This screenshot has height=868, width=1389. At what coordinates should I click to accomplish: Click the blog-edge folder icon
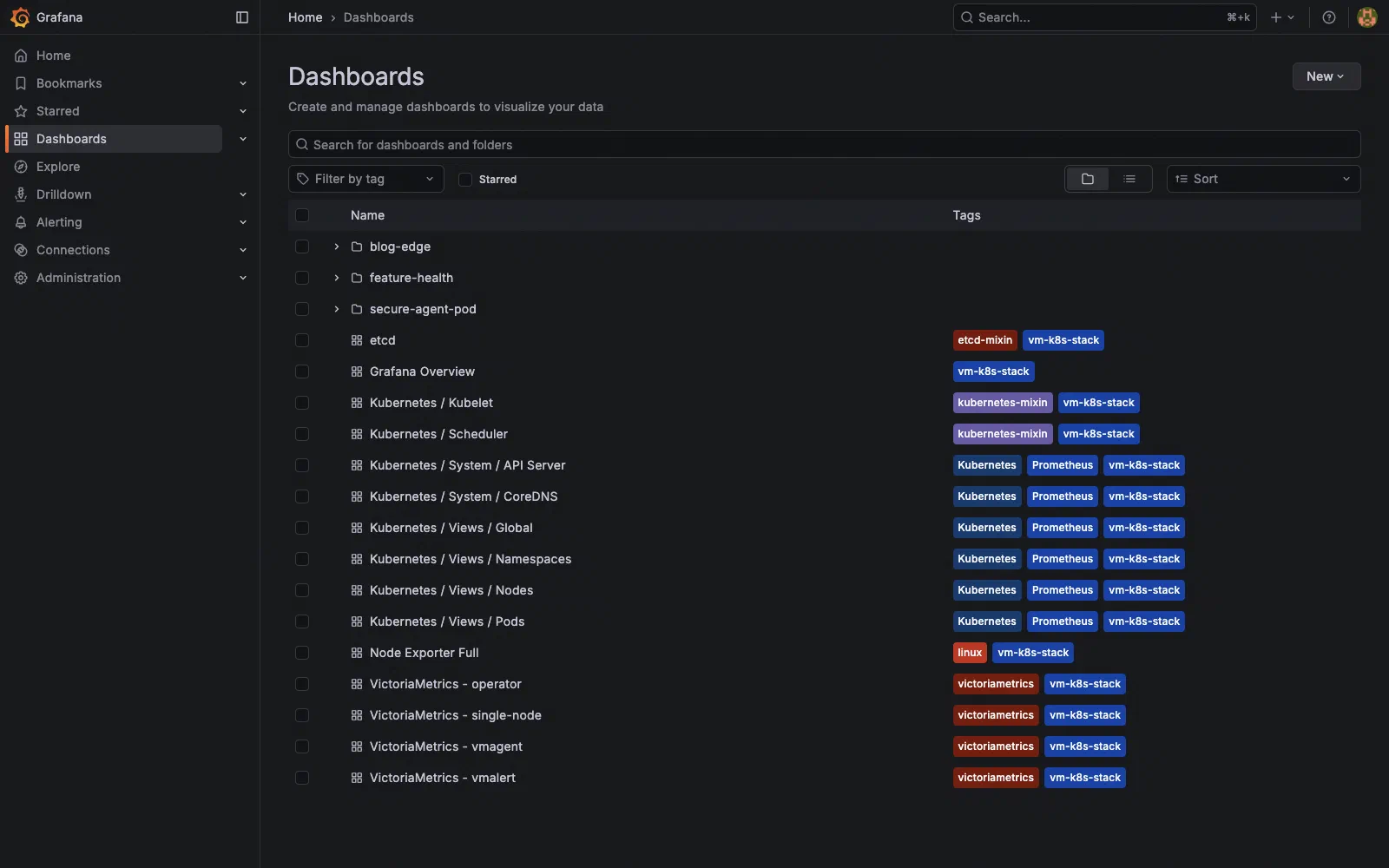(357, 247)
